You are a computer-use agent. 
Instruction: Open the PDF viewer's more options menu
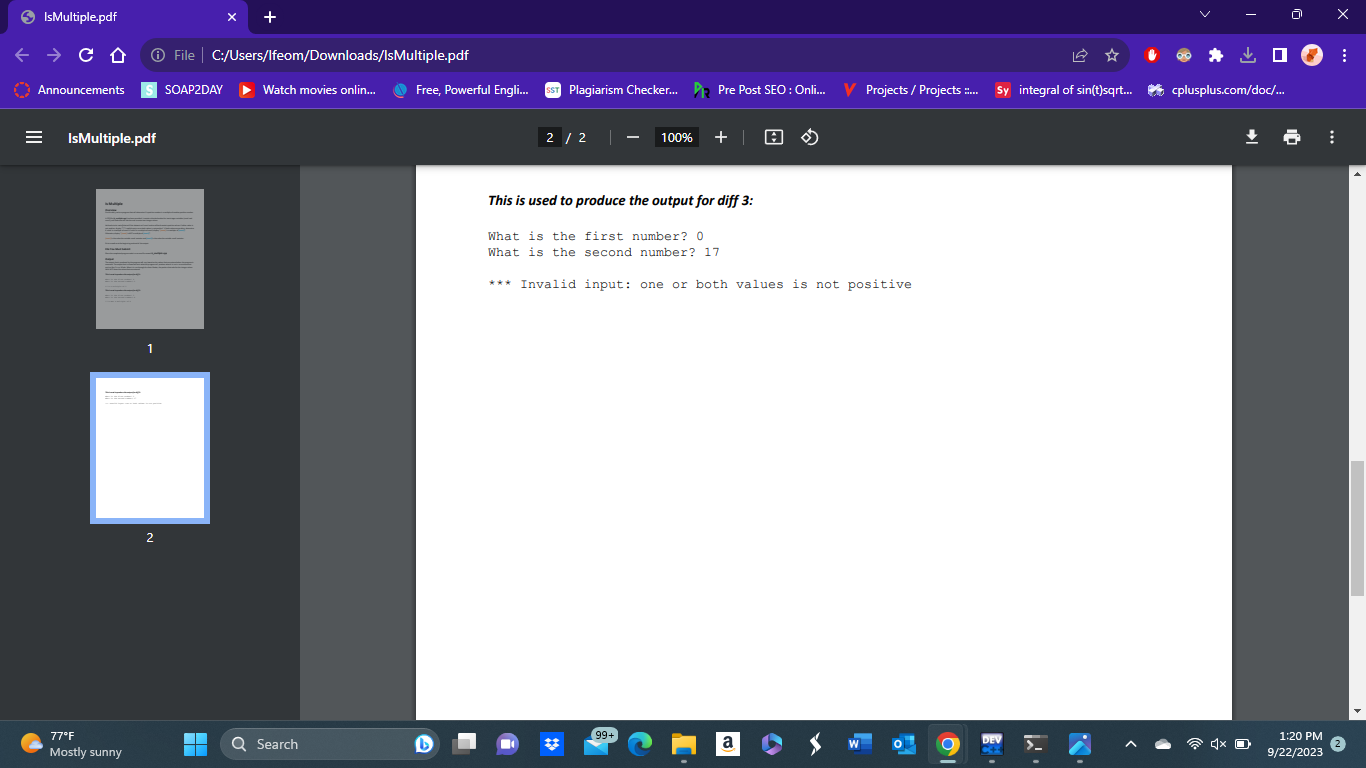[1331, 137]
